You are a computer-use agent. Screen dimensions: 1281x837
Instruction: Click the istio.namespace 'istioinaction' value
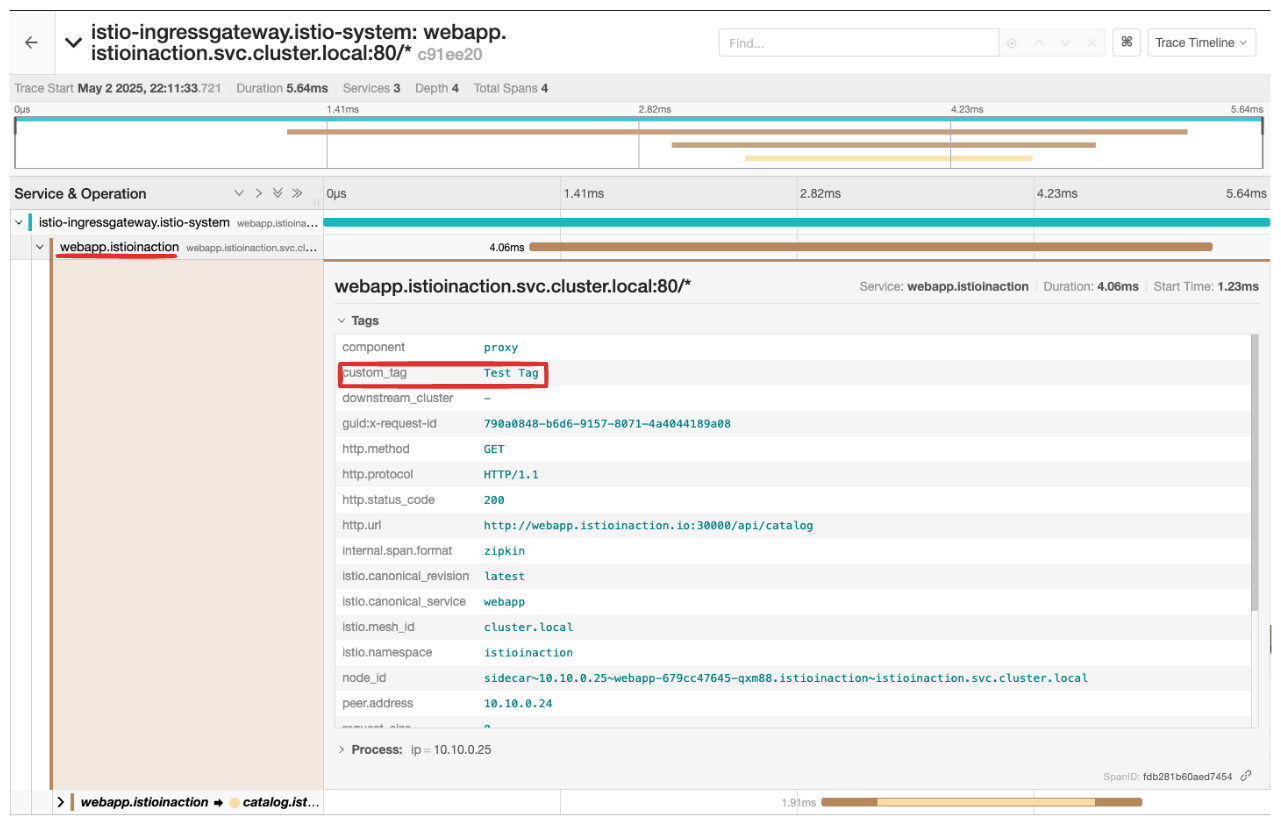(x=528, y=652)
